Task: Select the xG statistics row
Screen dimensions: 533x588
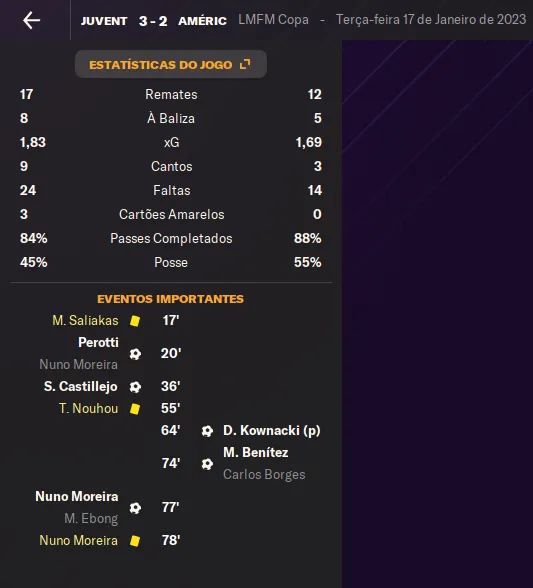Action: pyautogui.click(x=171, y=142)
